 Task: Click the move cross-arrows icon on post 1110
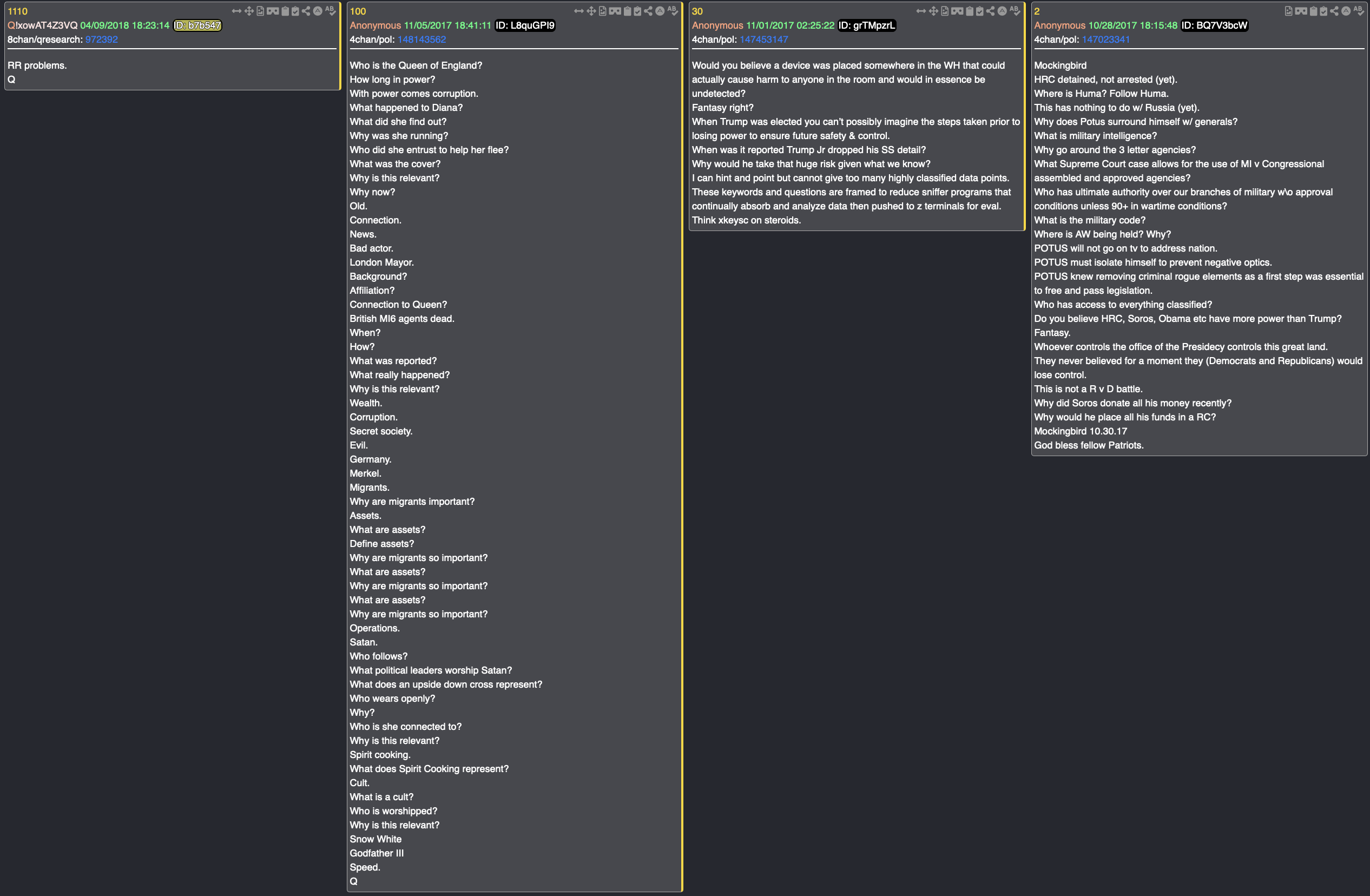click(x=249, y=11)
